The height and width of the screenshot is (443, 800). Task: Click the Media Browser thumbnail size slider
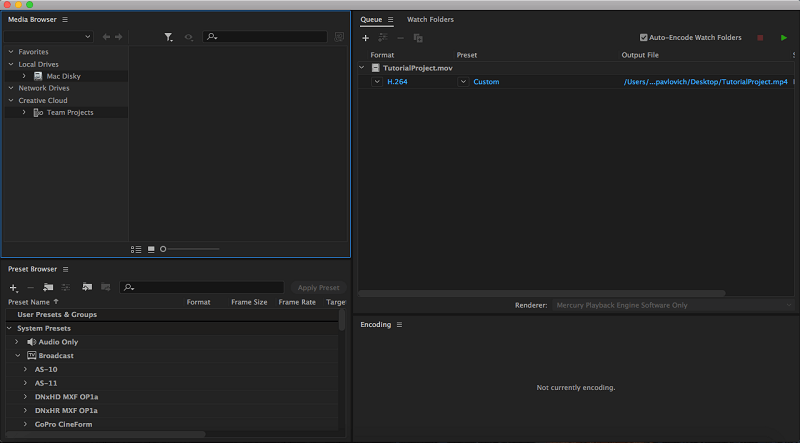(190, 249)
